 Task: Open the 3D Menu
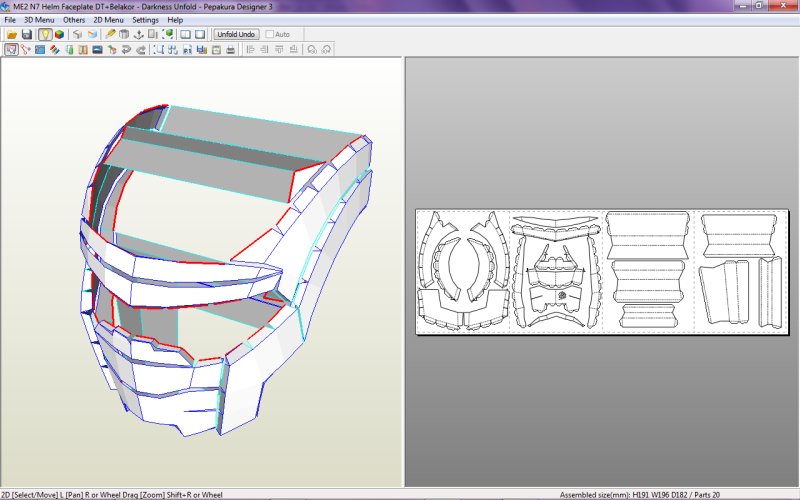click(x=39, y=20)
